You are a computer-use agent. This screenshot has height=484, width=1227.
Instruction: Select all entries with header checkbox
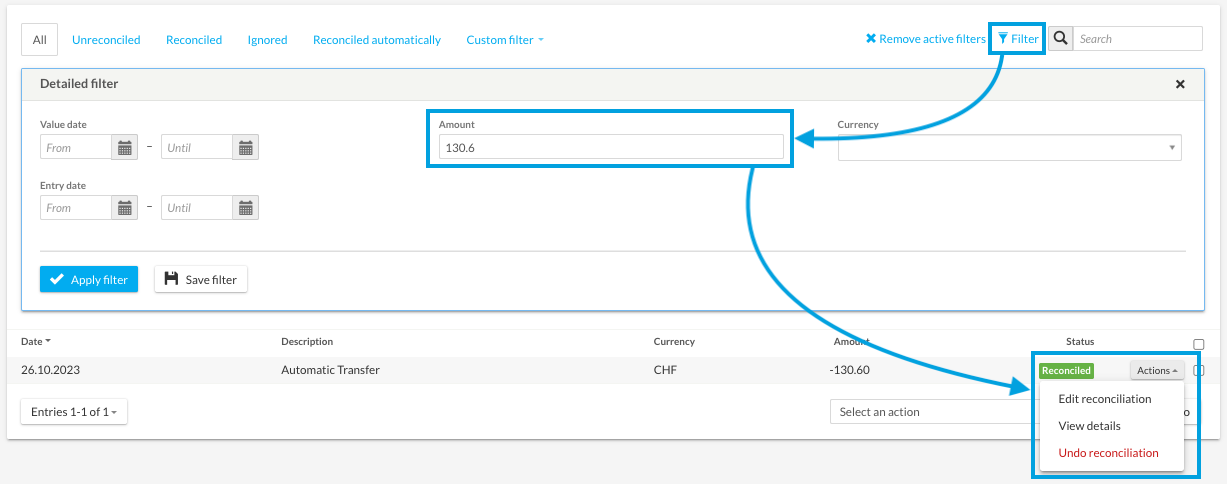tap(1199, 344)
